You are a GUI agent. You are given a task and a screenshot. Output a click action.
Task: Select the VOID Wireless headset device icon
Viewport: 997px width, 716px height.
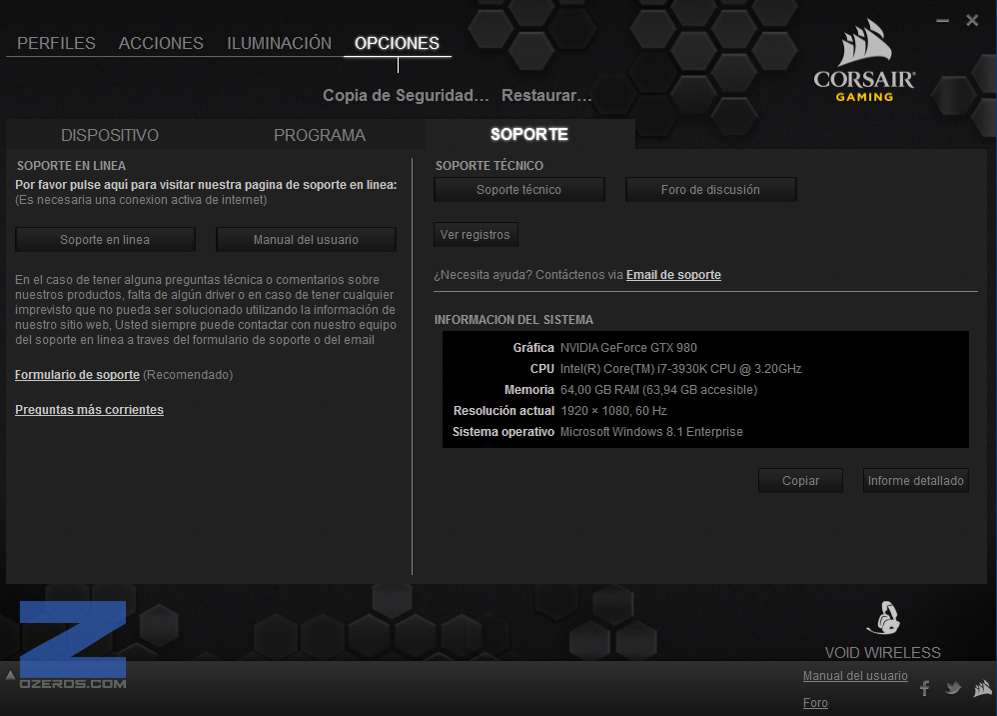tap(884, 618)
